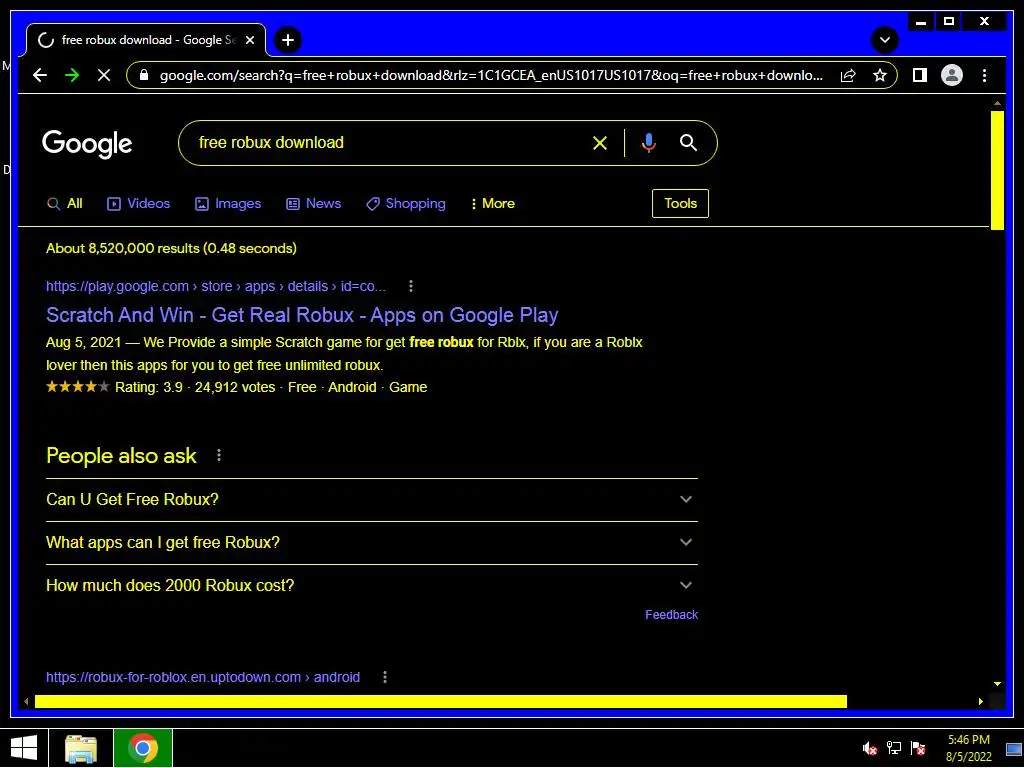Switch to the Shopping tab
This screenshot has width=1024, height=768.
coord(406,204)
